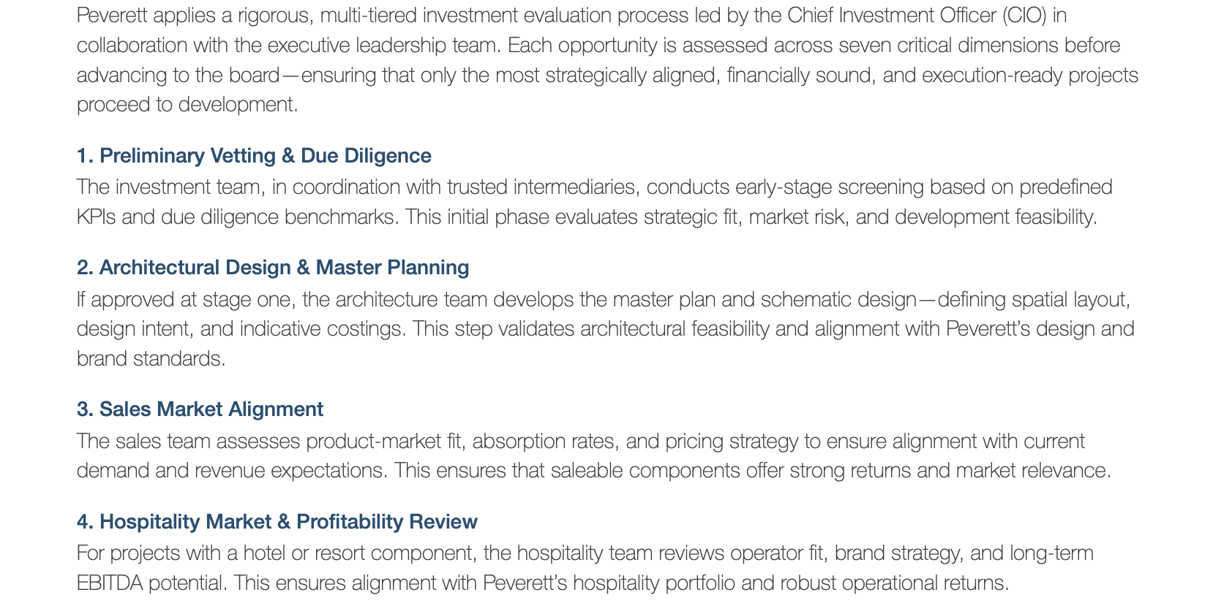Click the heading '3. Sales Market Alignment'
This screenshot has width=1224, height=600.
pyautogui.click(x=200, y=410)
